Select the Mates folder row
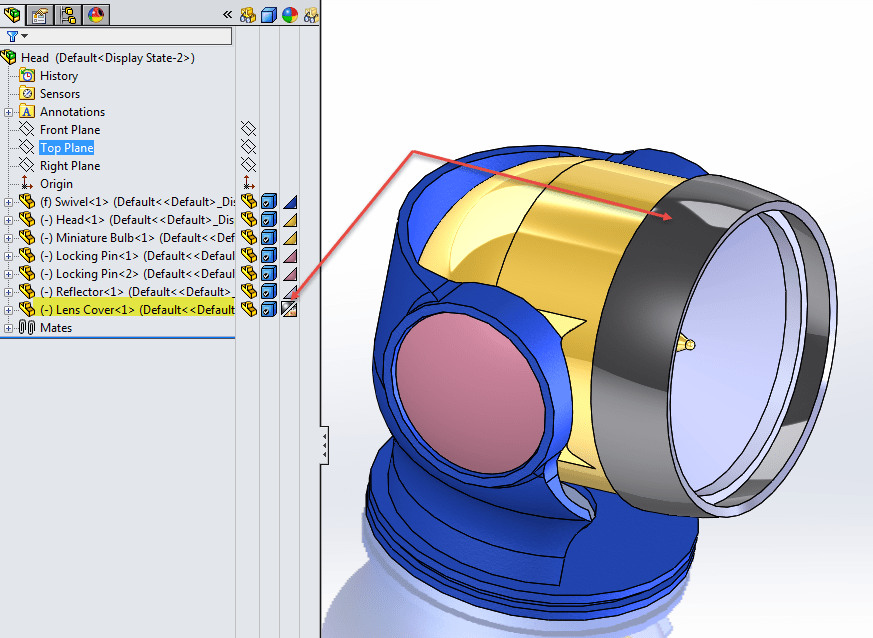This screenshot has width=873, height=638. click(46, 327)
